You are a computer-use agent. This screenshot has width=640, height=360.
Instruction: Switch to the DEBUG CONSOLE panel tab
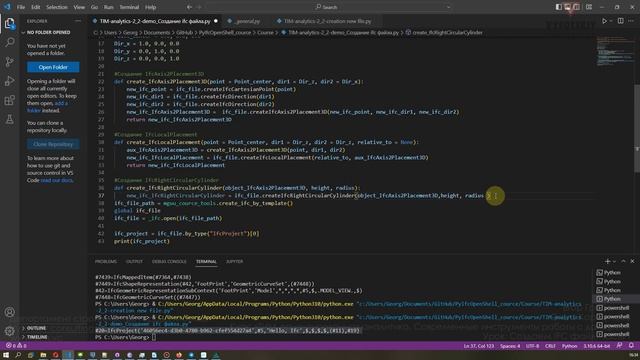pos(169,262)
